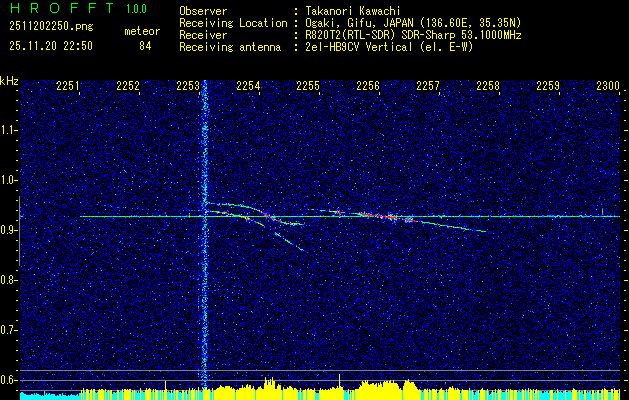Click the 2253 time marker

pos(188,86)
